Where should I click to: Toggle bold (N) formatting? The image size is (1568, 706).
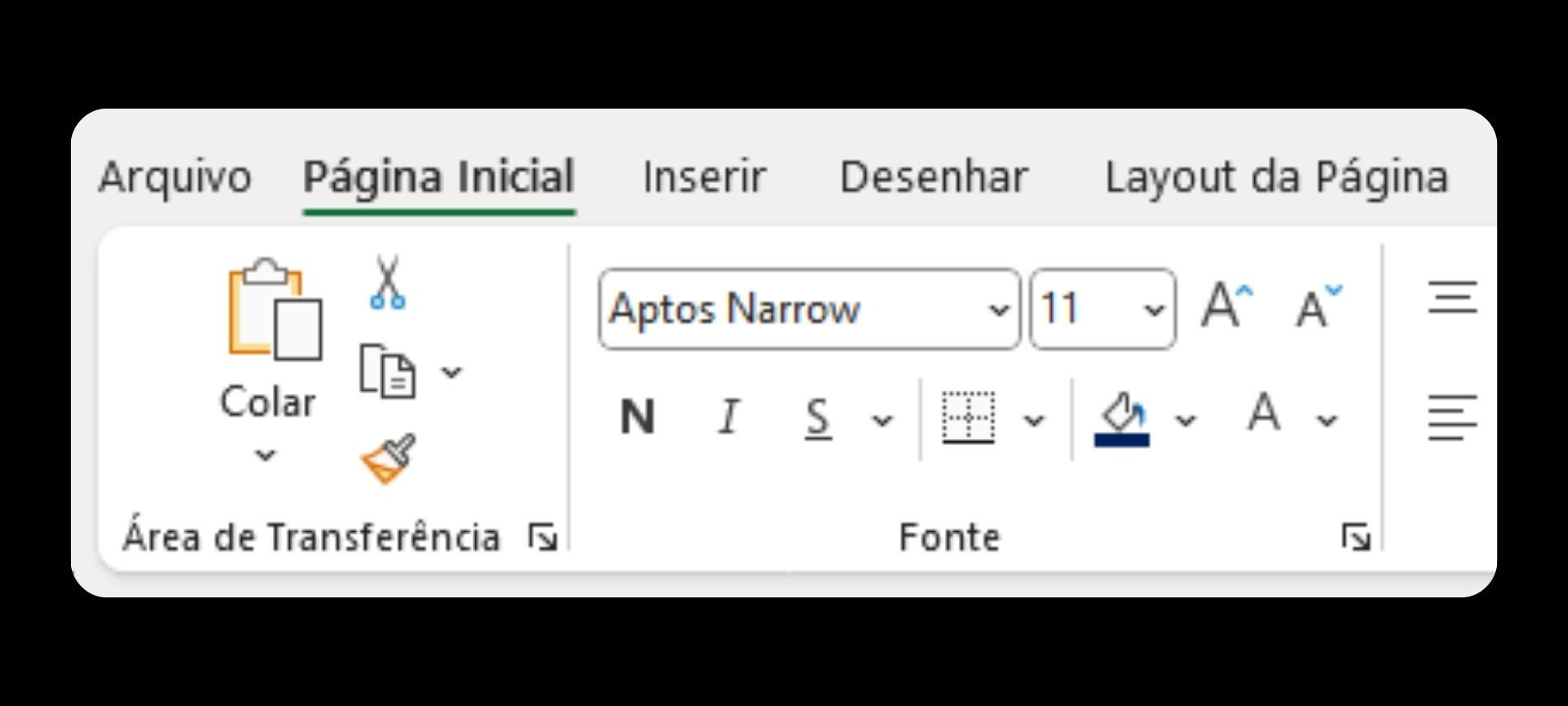(x=637, y=418)
